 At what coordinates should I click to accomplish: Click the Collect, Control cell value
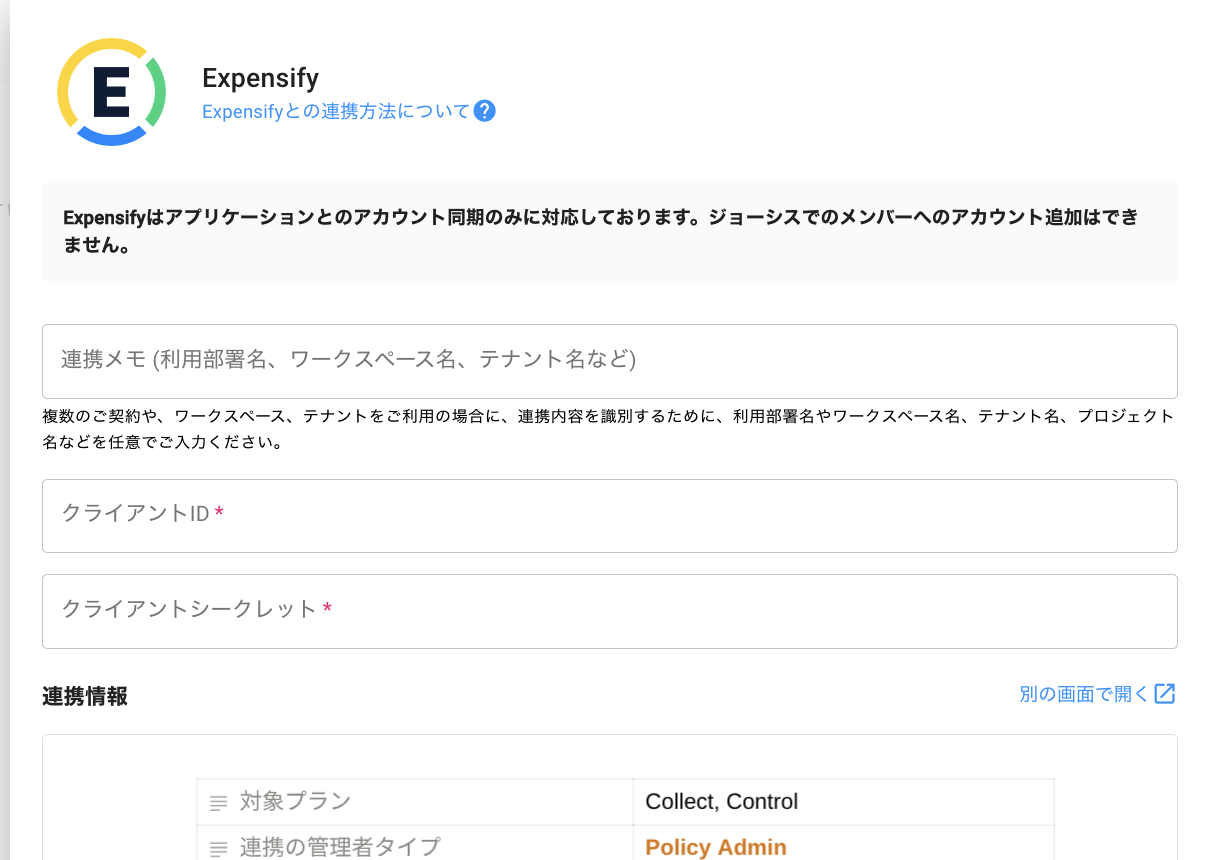pyautogui.click(x=722, y=802)
